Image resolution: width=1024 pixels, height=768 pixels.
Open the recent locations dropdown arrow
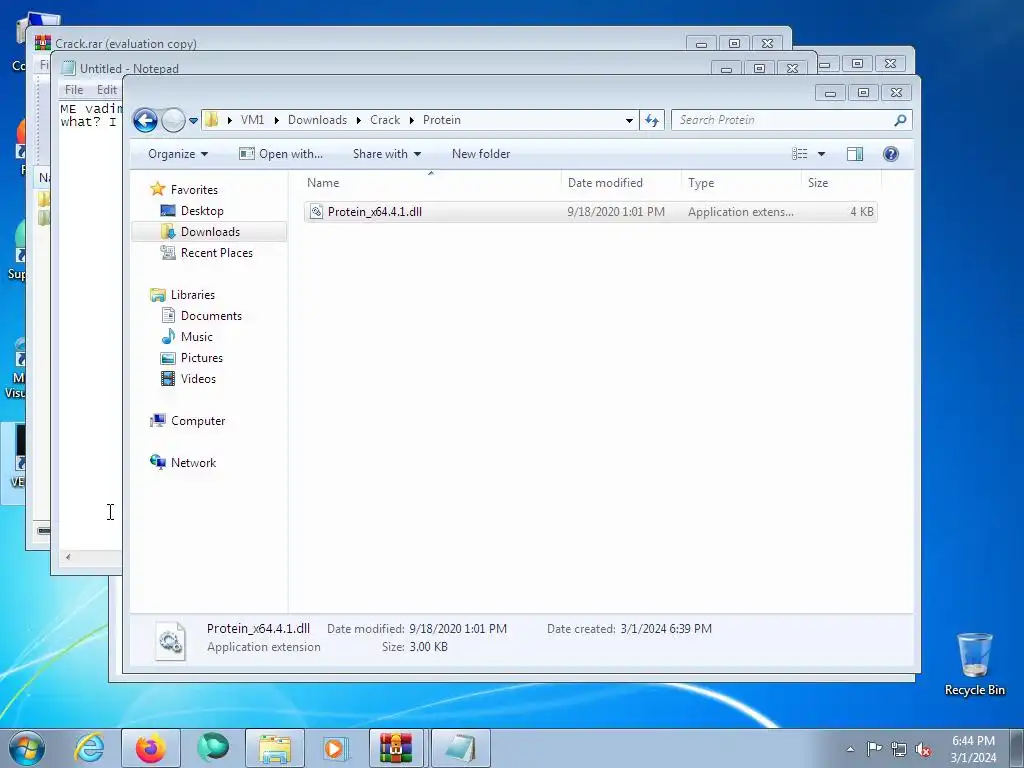[193, 121]
